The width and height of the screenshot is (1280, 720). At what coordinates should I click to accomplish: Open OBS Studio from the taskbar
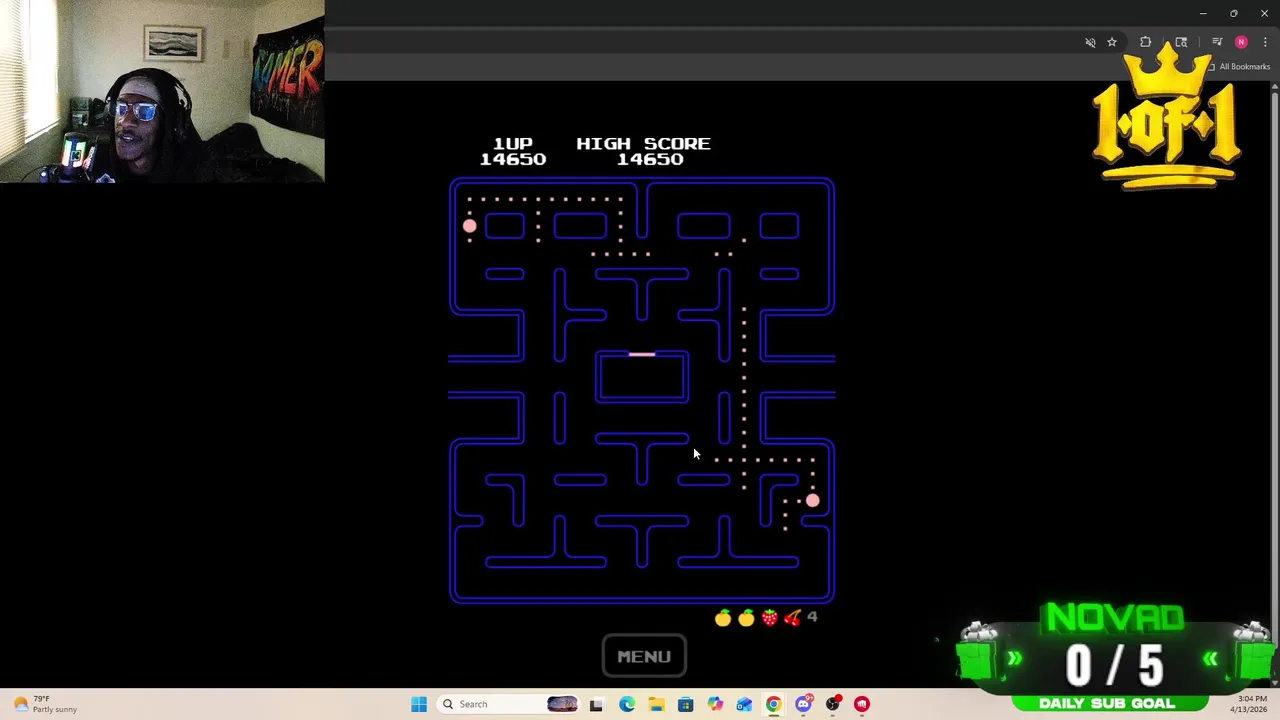click(x=833, y=704)
